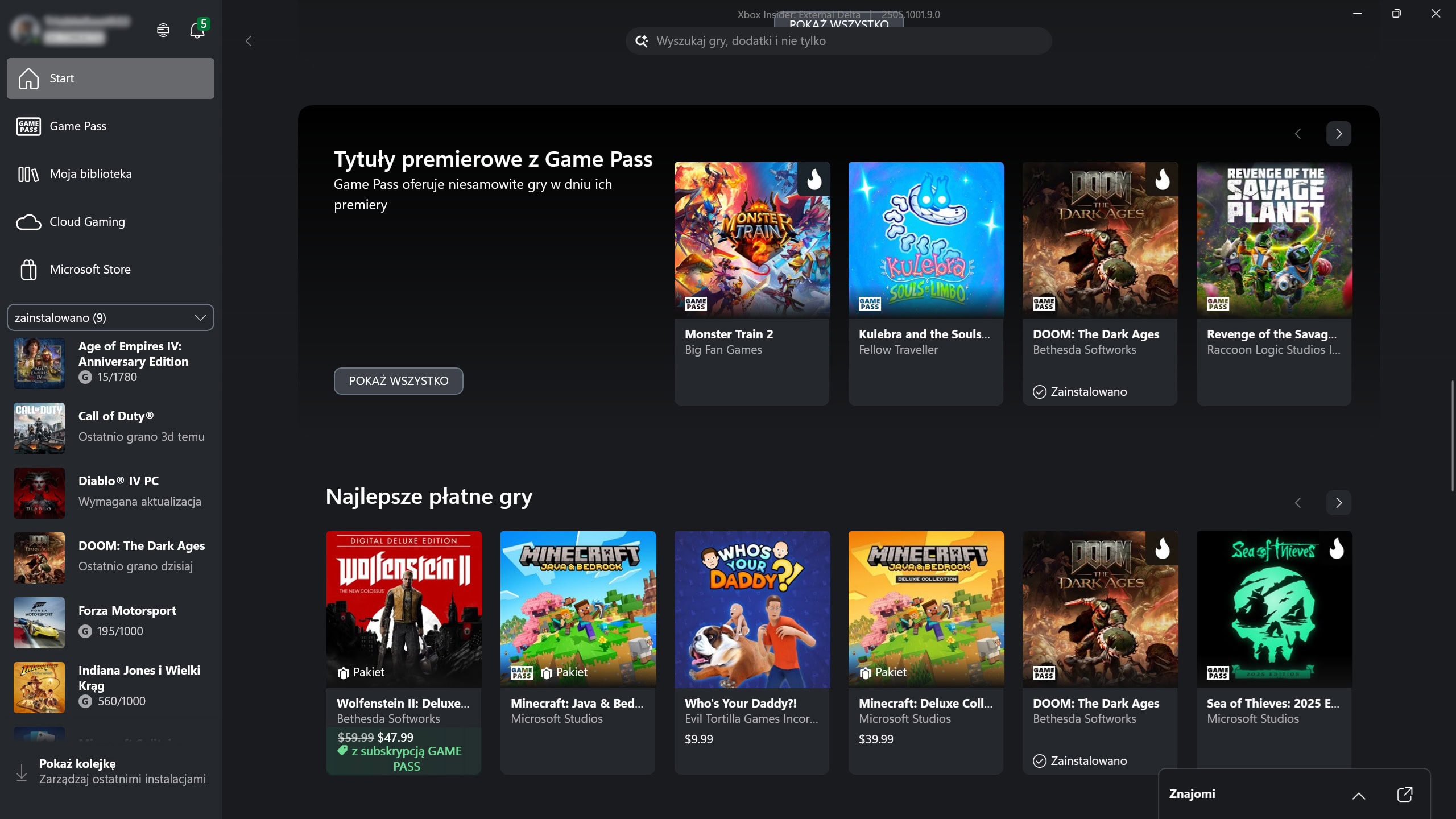The width and height of the screenshot is (1456, 819).
Task: Click the main page vertical scrollbar
Action: click(1451, 435)
